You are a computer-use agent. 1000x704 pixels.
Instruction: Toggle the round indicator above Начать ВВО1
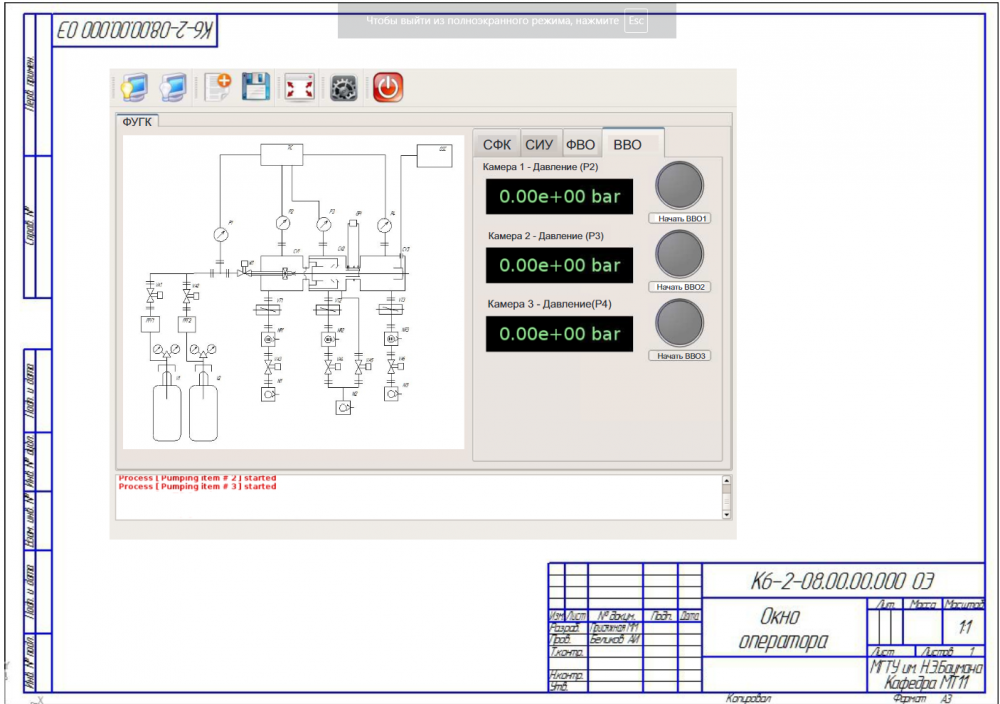click(x=679, y=185)
